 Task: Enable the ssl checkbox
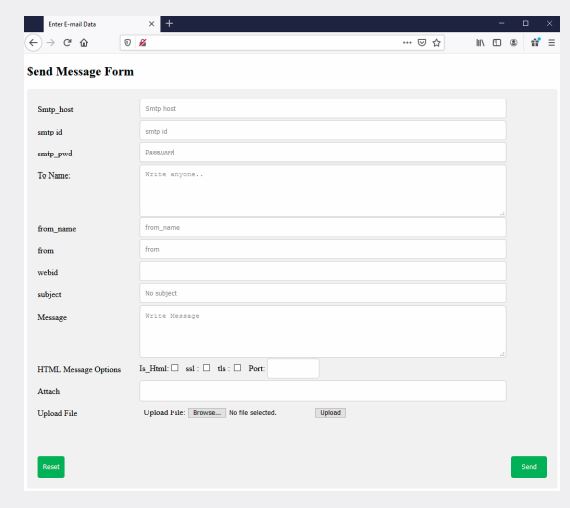(206, 368)
